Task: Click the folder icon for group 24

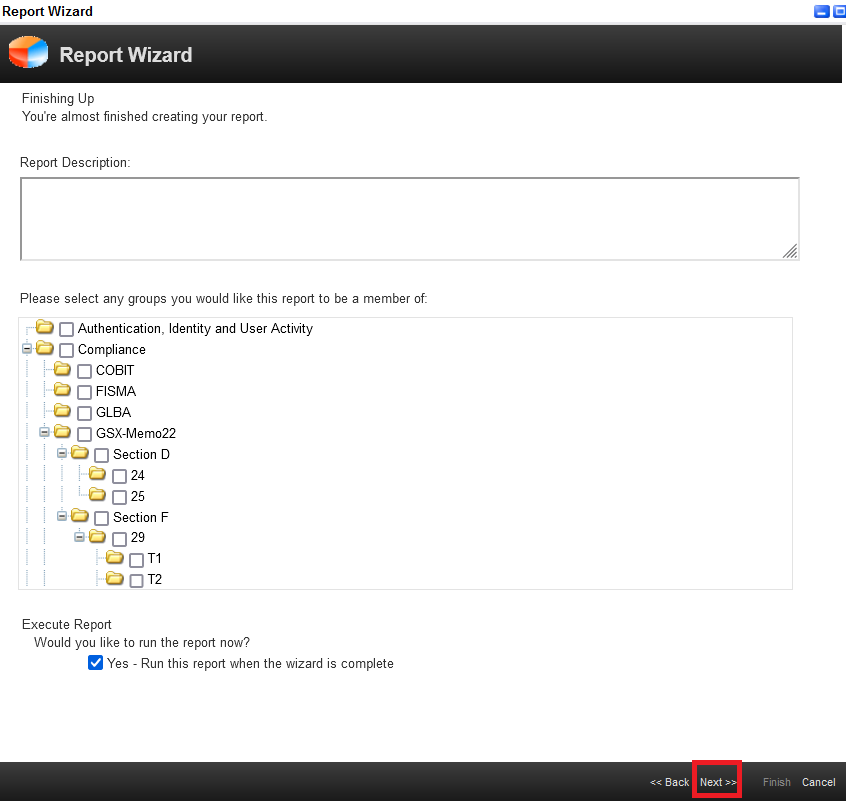Action: (98, 474)
